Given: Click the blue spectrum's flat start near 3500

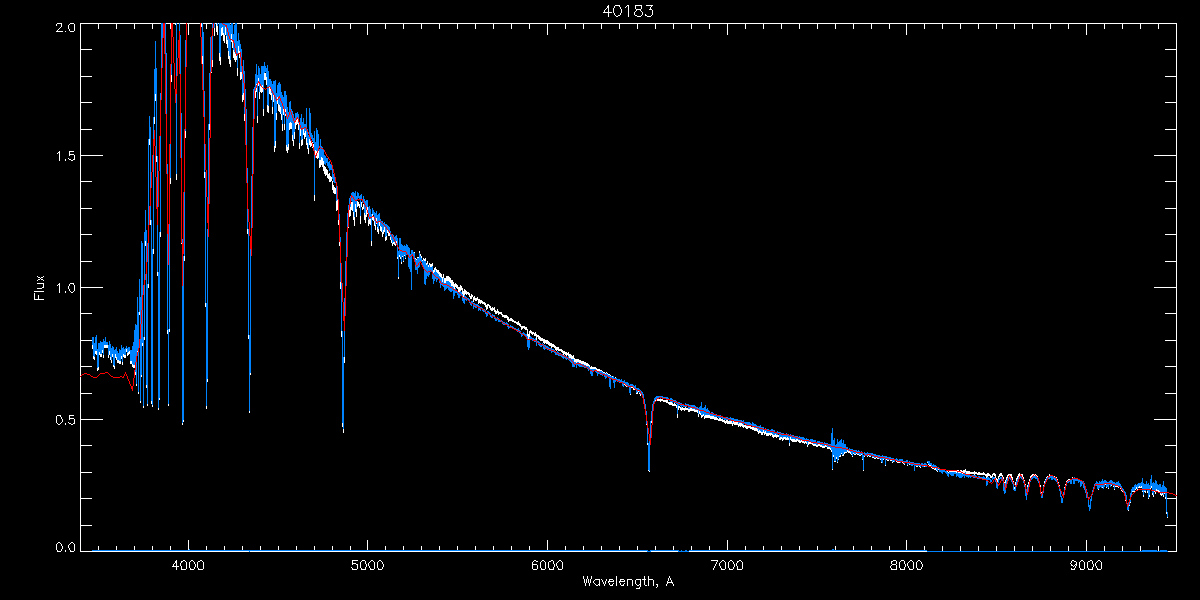Looking at the screenshot, I should [110, 351].
